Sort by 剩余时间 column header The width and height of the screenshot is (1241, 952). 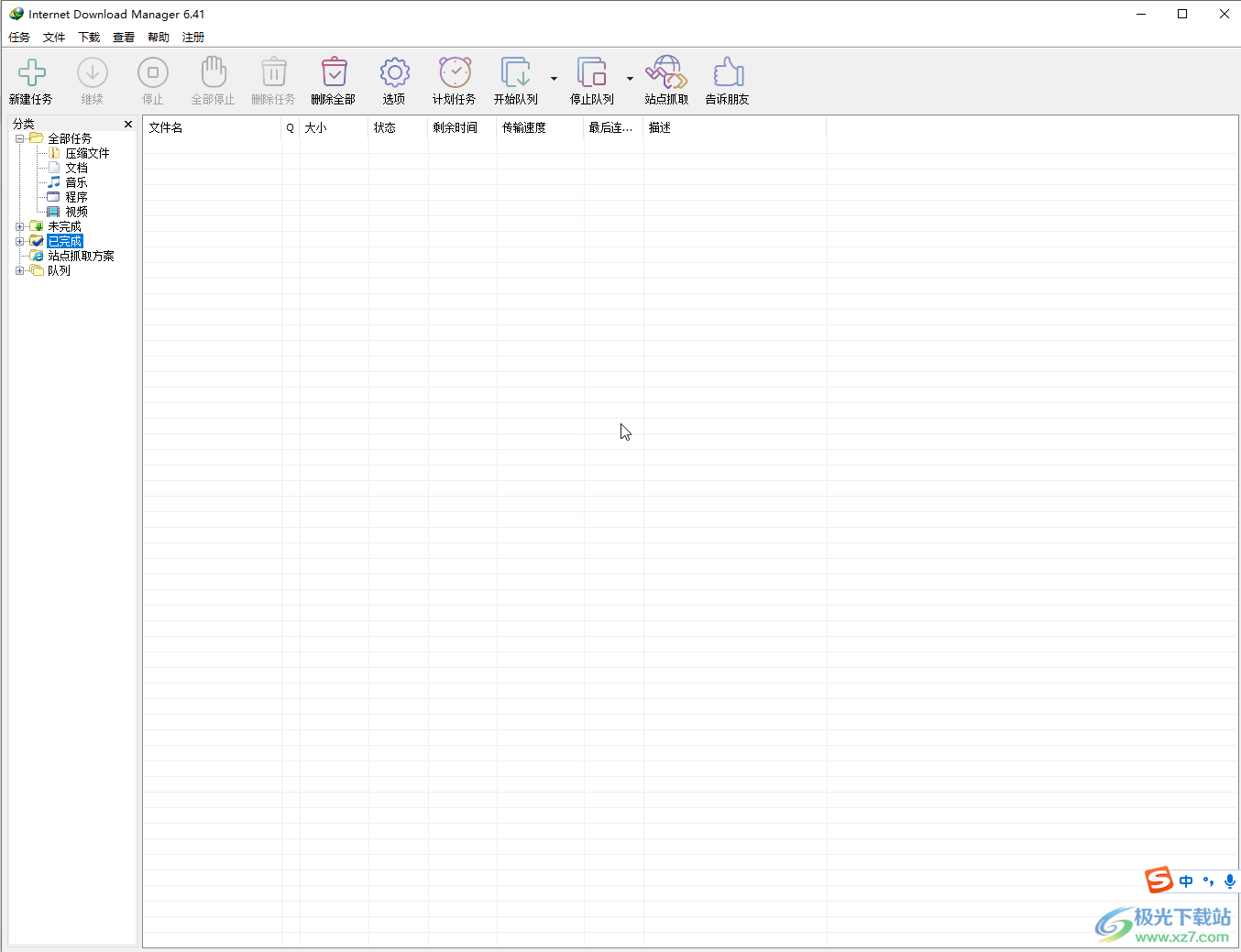tap(463, 128)
